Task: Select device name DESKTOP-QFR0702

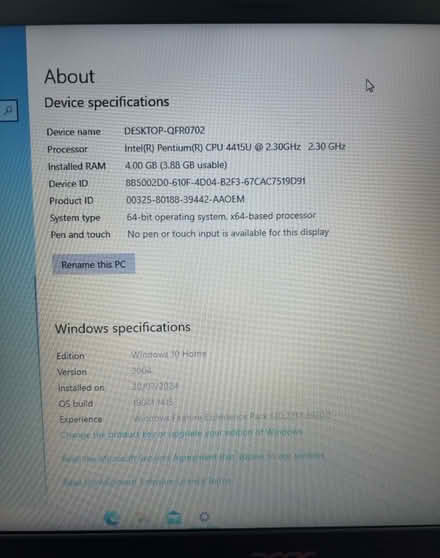Action: (164, 131)
